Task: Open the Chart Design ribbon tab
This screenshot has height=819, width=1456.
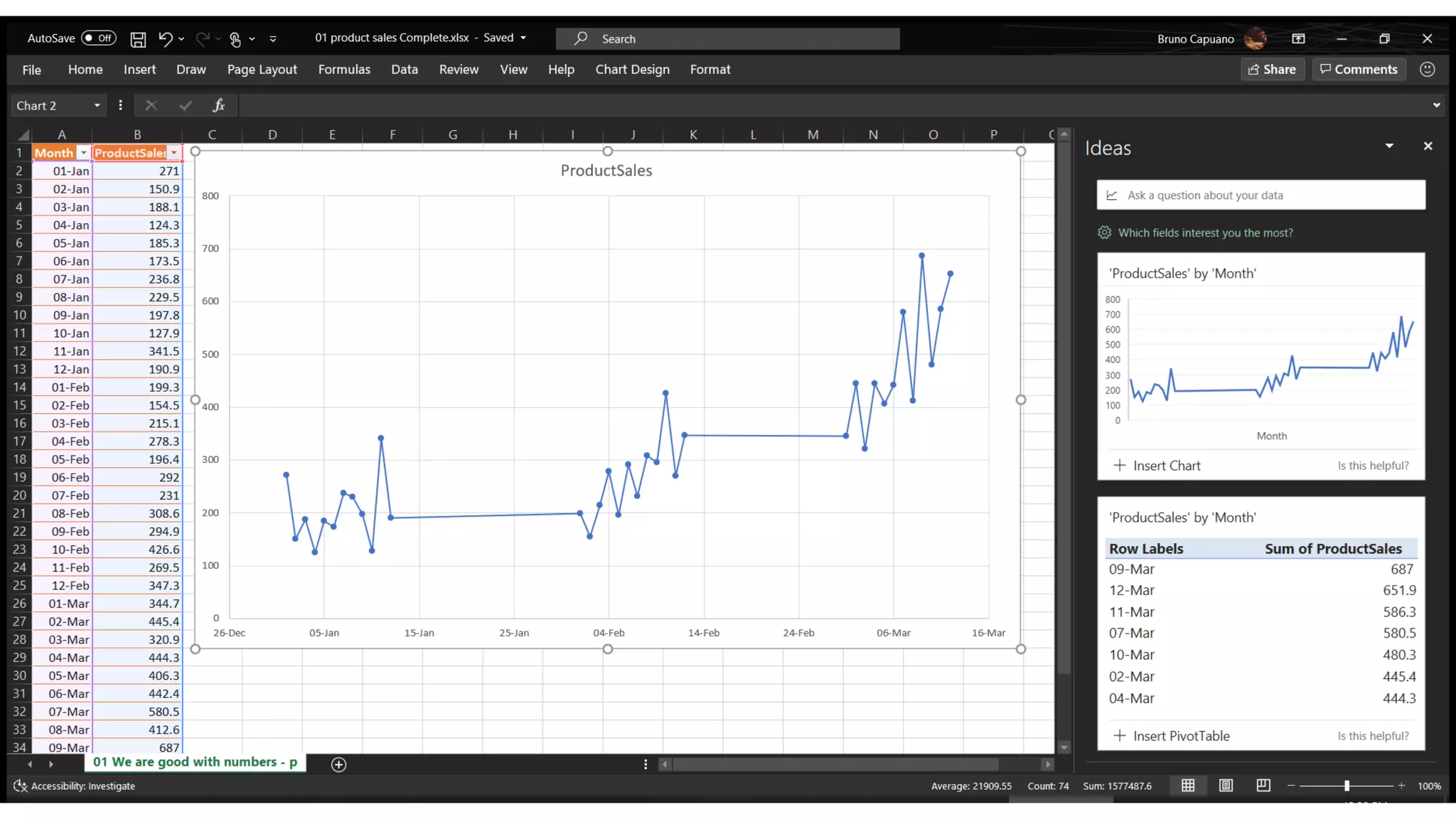Action: pyautogui.click(x=632, y=70)
